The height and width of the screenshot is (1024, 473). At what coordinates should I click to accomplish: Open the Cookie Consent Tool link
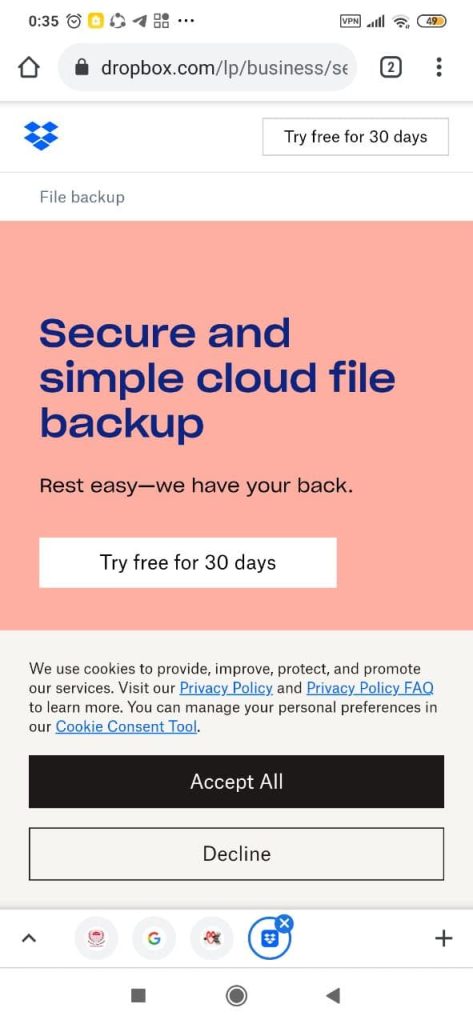click(126, 726)
